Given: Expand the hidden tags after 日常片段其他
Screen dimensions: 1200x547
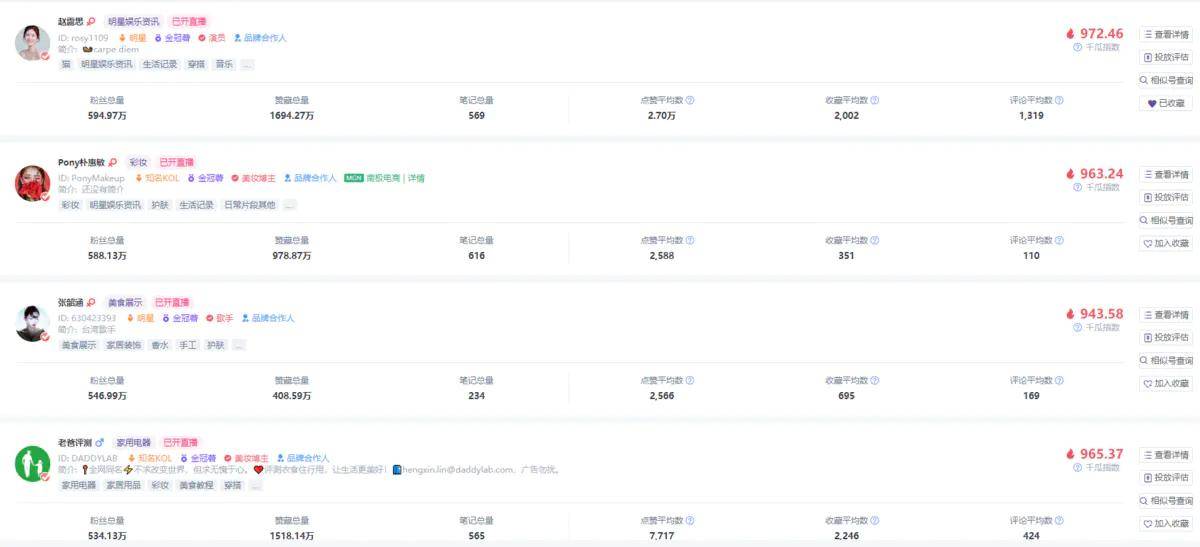Looking at the screenshot, I should pos(289,205).
